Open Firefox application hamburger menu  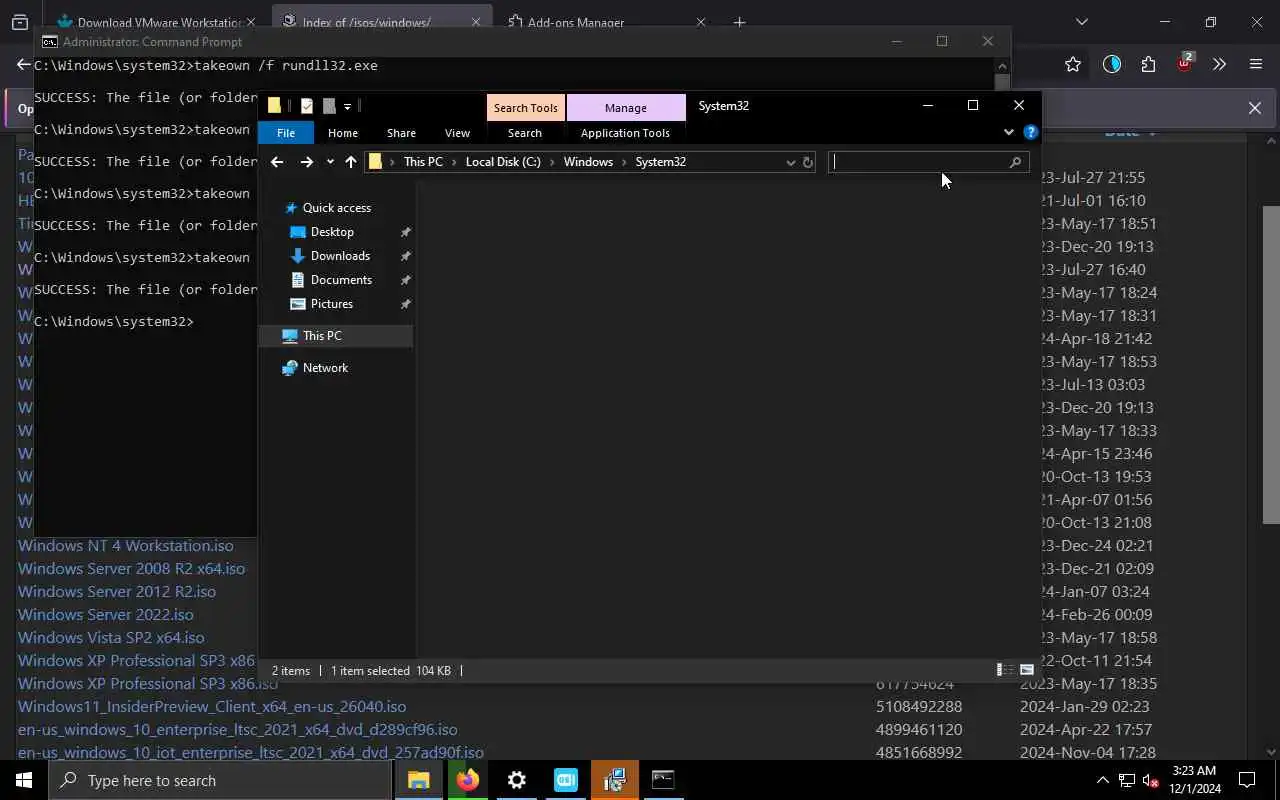(x=1256, y=64)
